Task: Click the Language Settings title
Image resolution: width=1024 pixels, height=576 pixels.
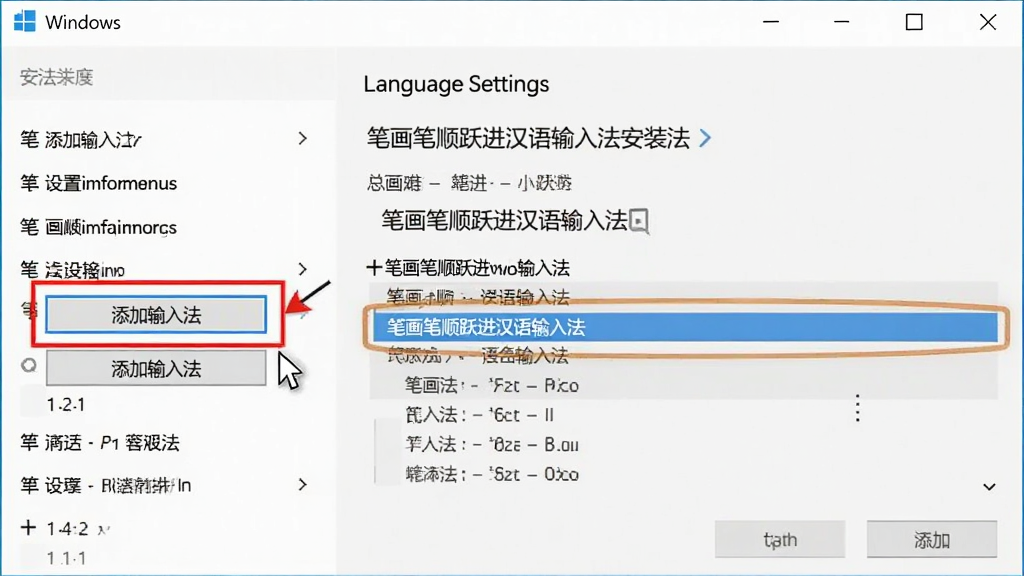Action: pyautogui.click(x=456, y=84)
